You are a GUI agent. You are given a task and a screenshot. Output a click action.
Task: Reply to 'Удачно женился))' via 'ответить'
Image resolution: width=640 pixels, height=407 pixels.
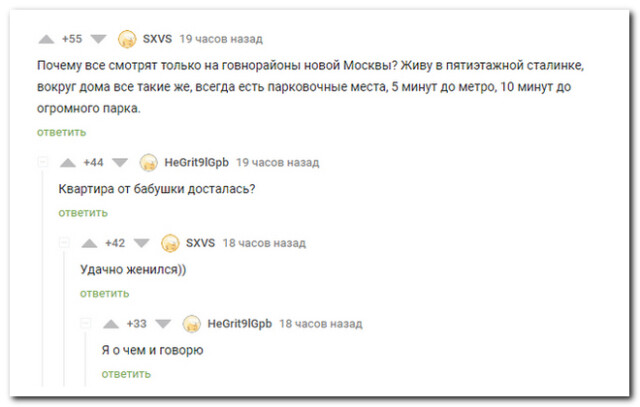tap(104, 294)
